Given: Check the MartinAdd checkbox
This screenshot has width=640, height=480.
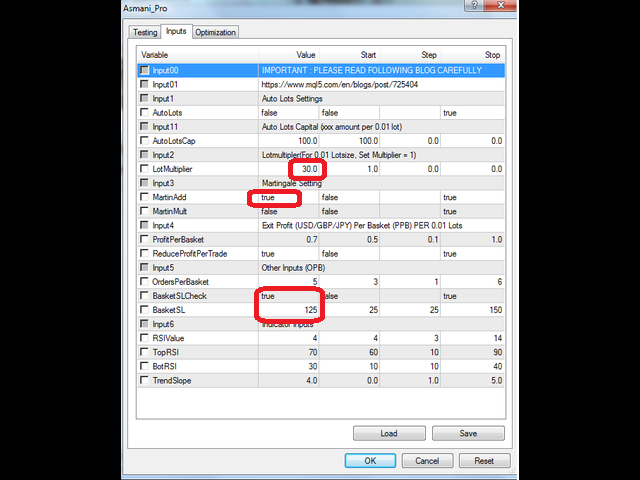Looking at the screenshot, I should pyautogui.click(x=144, y=197).
